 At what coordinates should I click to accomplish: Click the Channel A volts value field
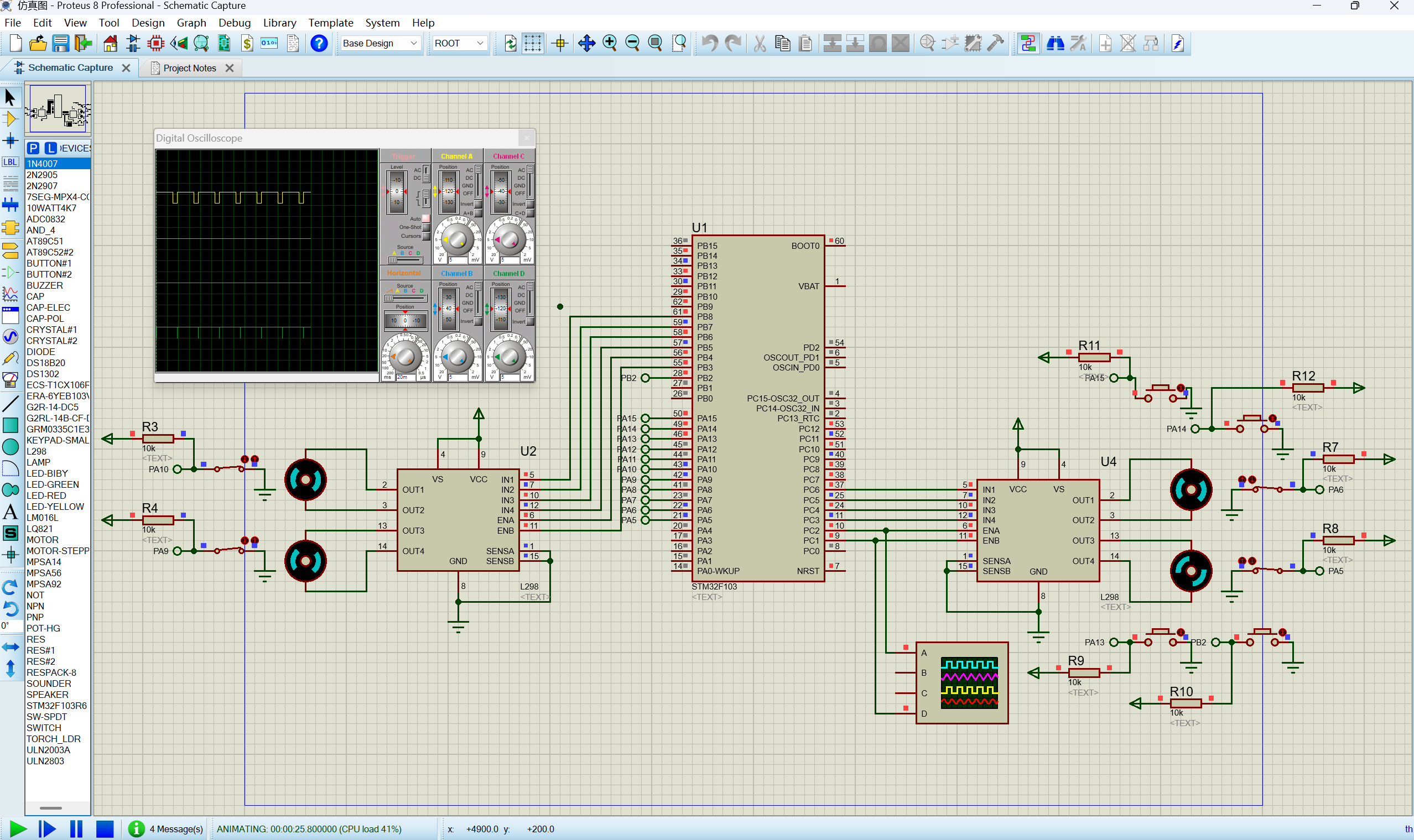458,260
